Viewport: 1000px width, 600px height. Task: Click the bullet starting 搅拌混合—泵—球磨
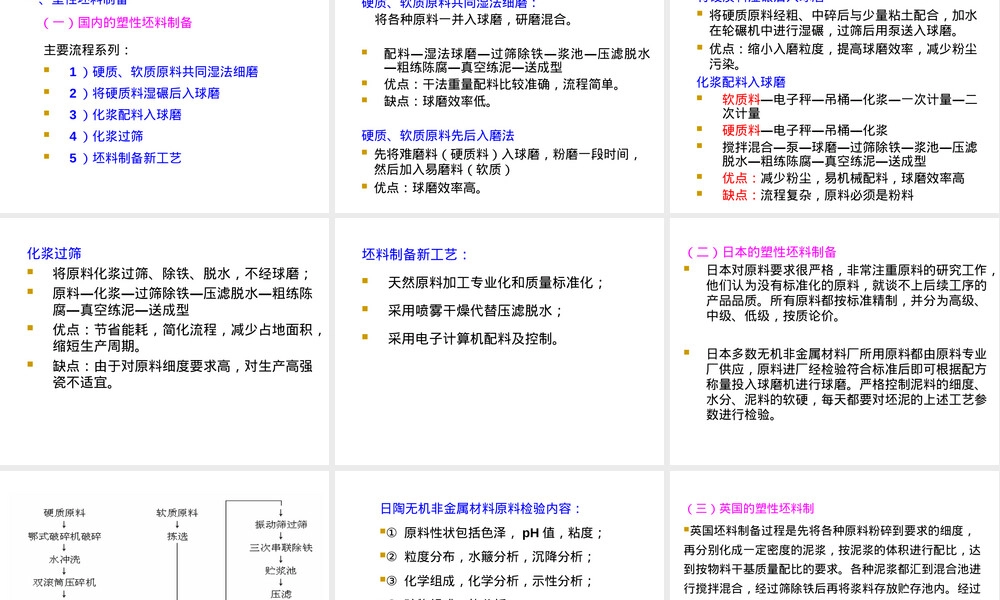[x=849, y=154]
